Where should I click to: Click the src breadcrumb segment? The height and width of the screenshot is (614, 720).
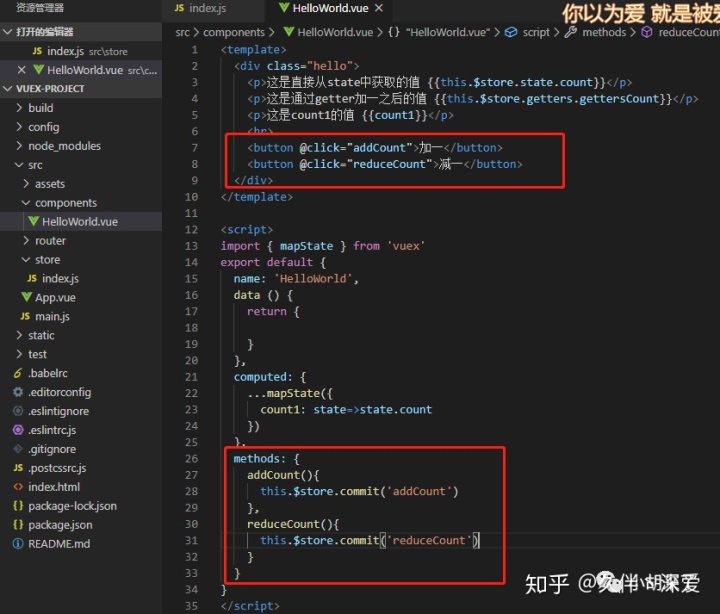(182, 32)
